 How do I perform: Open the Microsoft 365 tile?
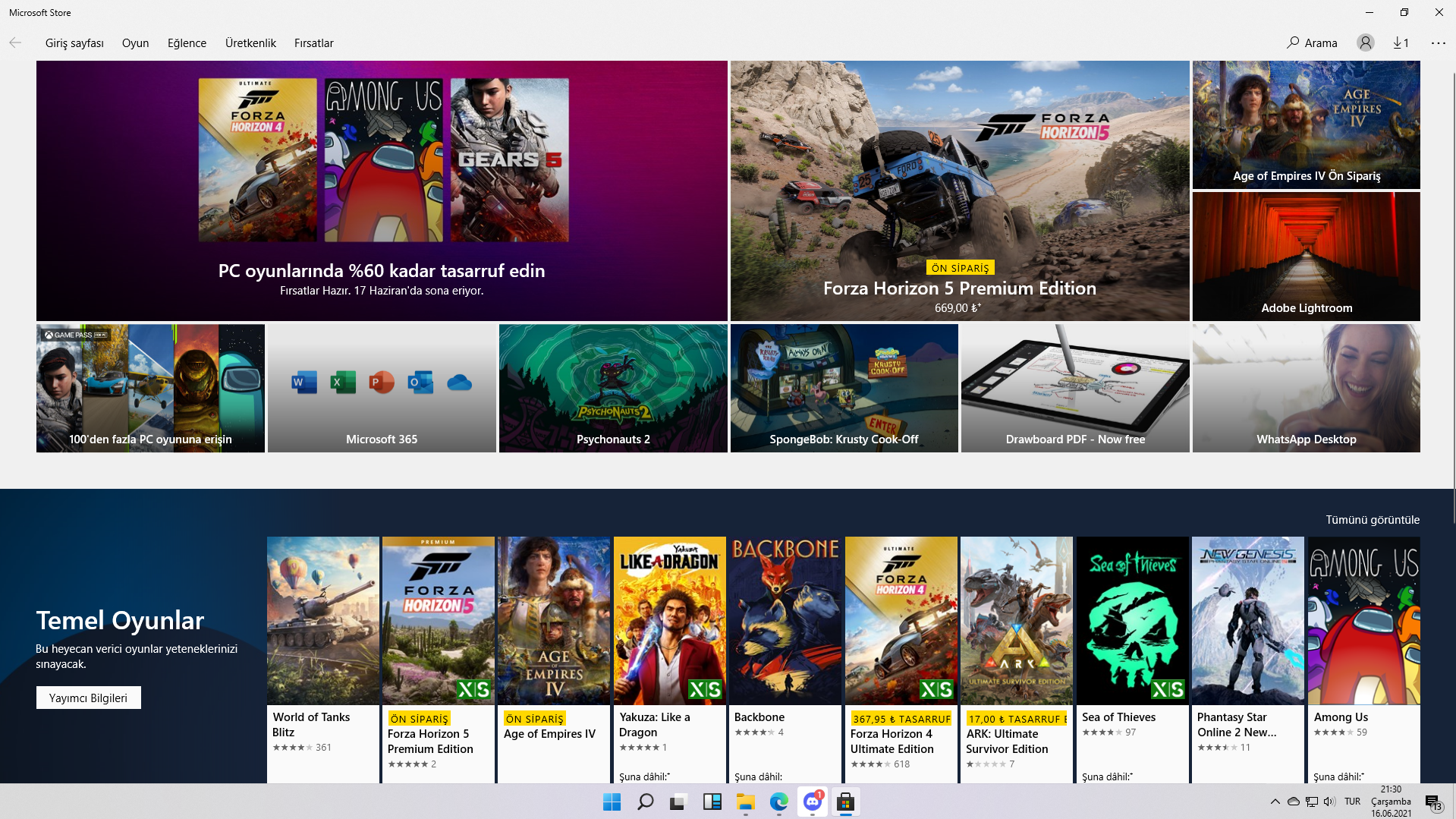coord(382,388)
